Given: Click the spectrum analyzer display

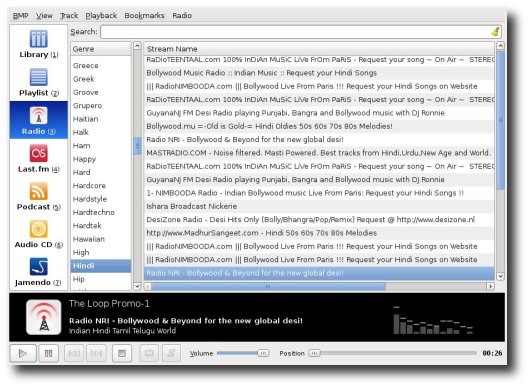Looking at the screenshot, I should (433, 320).
